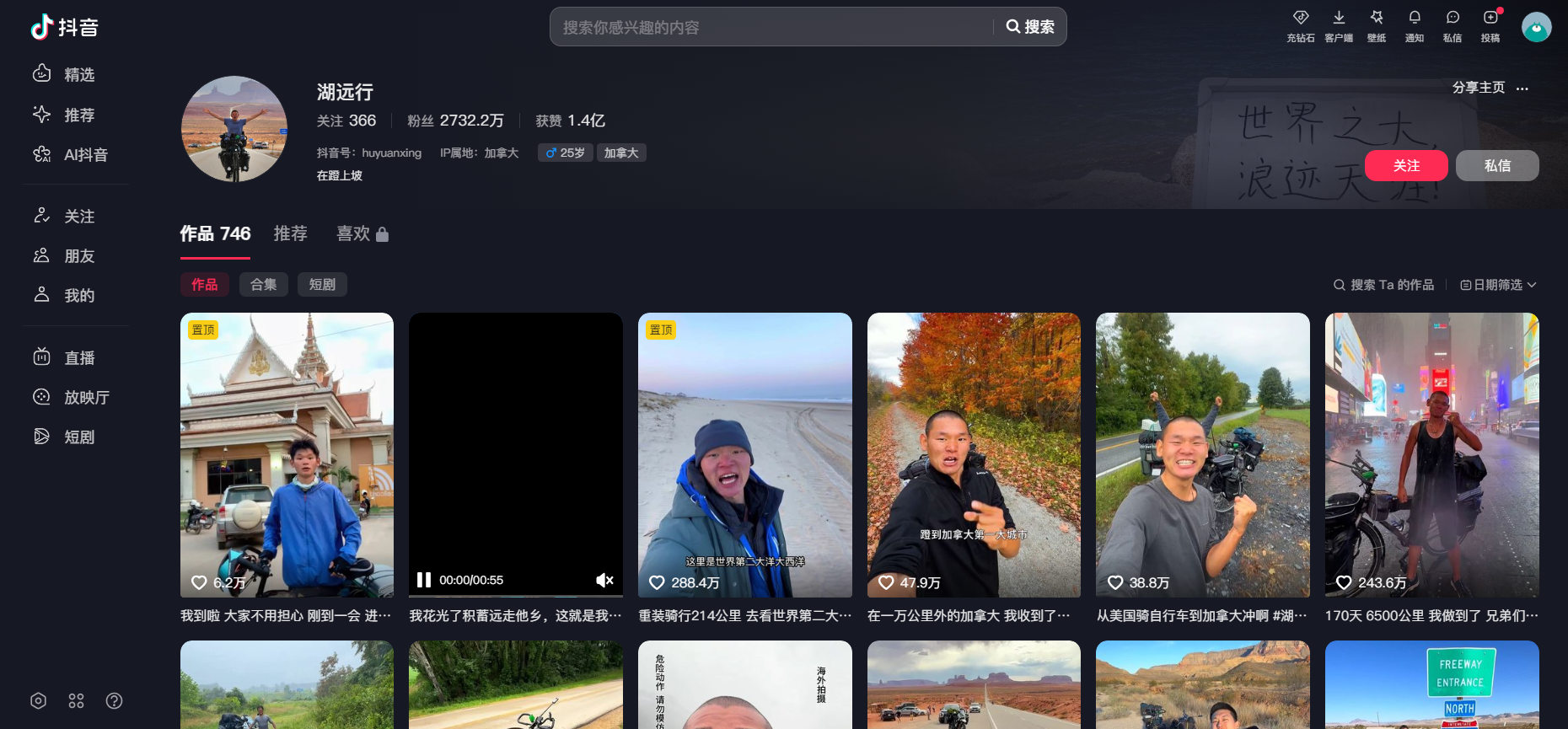1568x729 pixels.
Task: Select the 作品 filter chip
Action: pos(205,285)
